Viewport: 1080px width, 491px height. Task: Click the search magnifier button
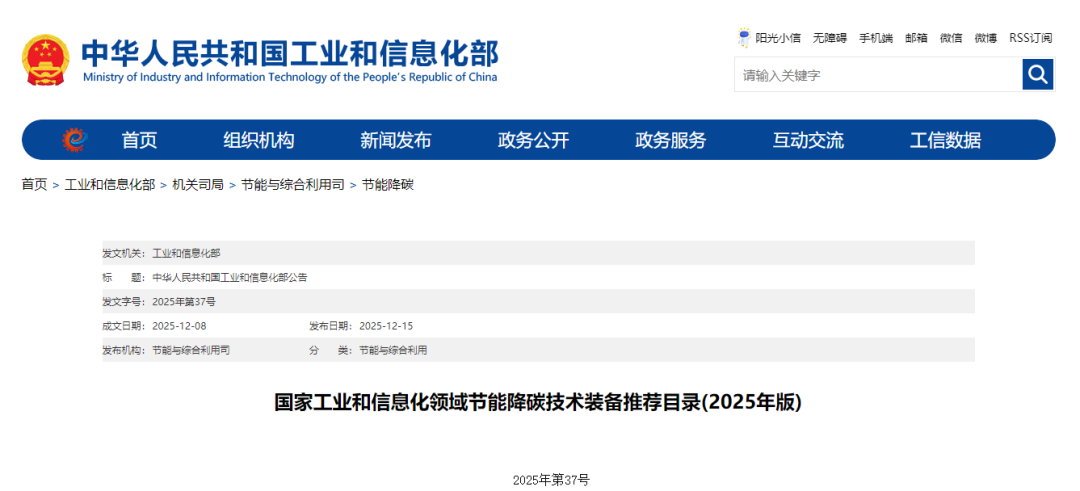tap(1038, 74)
